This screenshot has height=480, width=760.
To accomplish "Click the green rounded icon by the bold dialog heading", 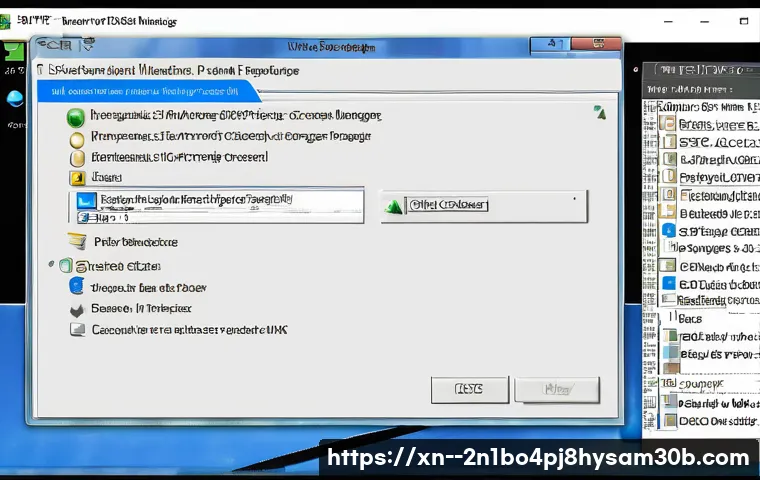I will pos(66,266).
